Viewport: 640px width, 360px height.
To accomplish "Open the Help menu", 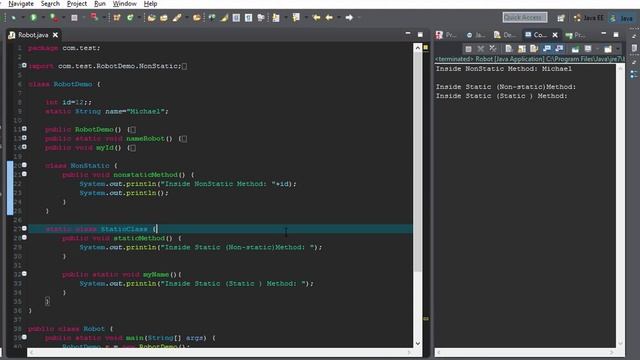I will click(150, 4).
